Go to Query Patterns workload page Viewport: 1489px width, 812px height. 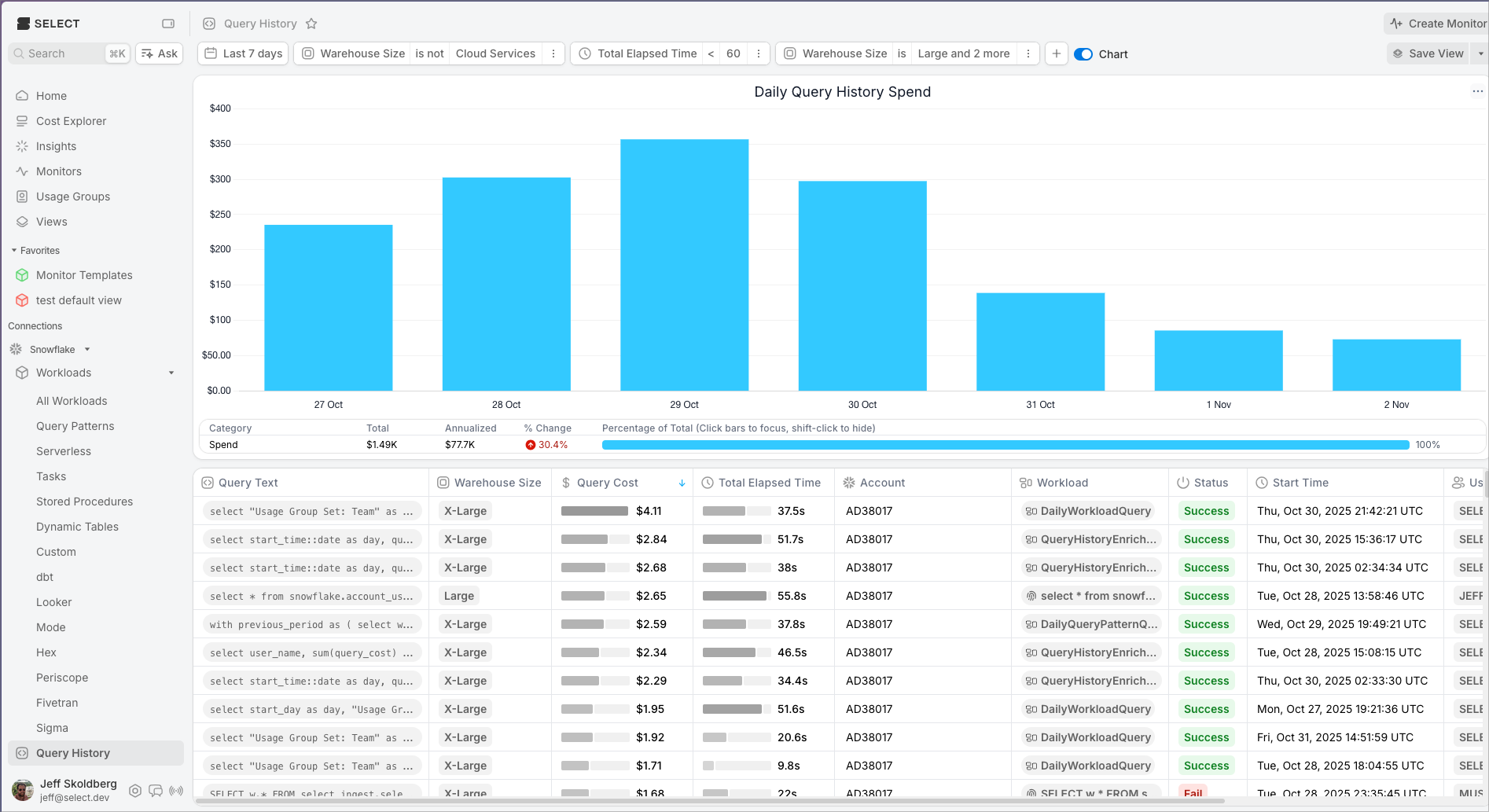click(75, 426)
